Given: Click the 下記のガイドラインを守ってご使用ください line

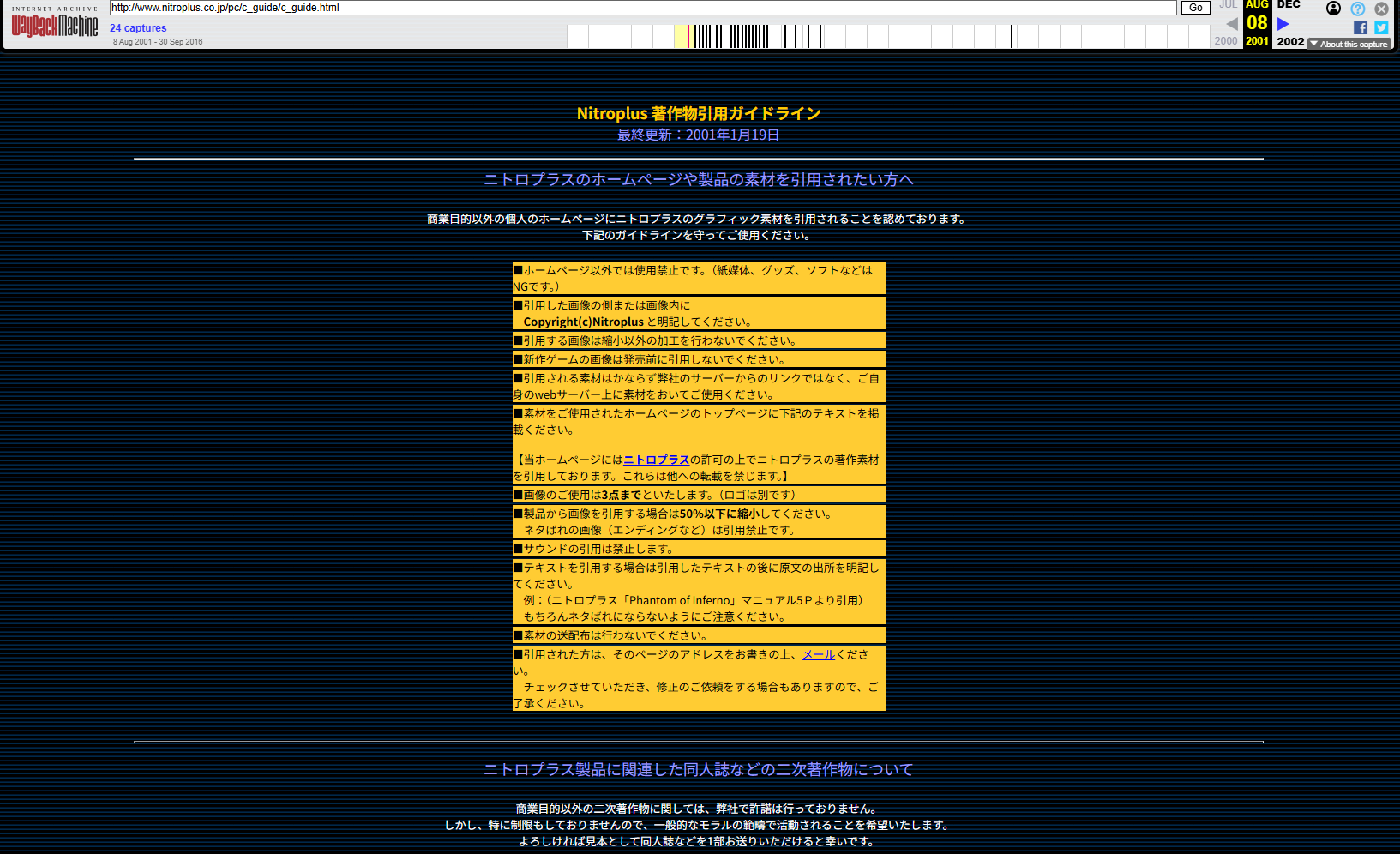Looking at the screenshot, I should (699, 235).
